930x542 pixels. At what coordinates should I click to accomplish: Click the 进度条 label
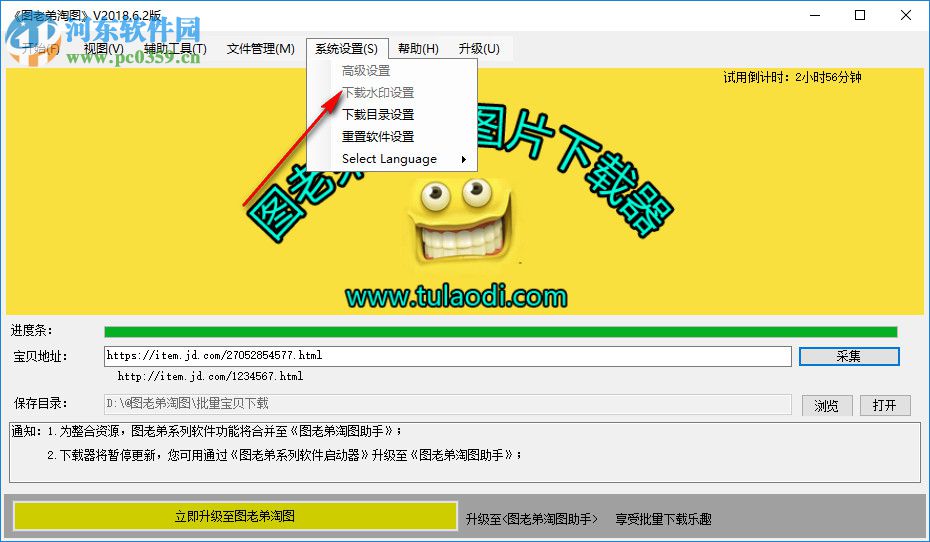(x=32, y=330)
